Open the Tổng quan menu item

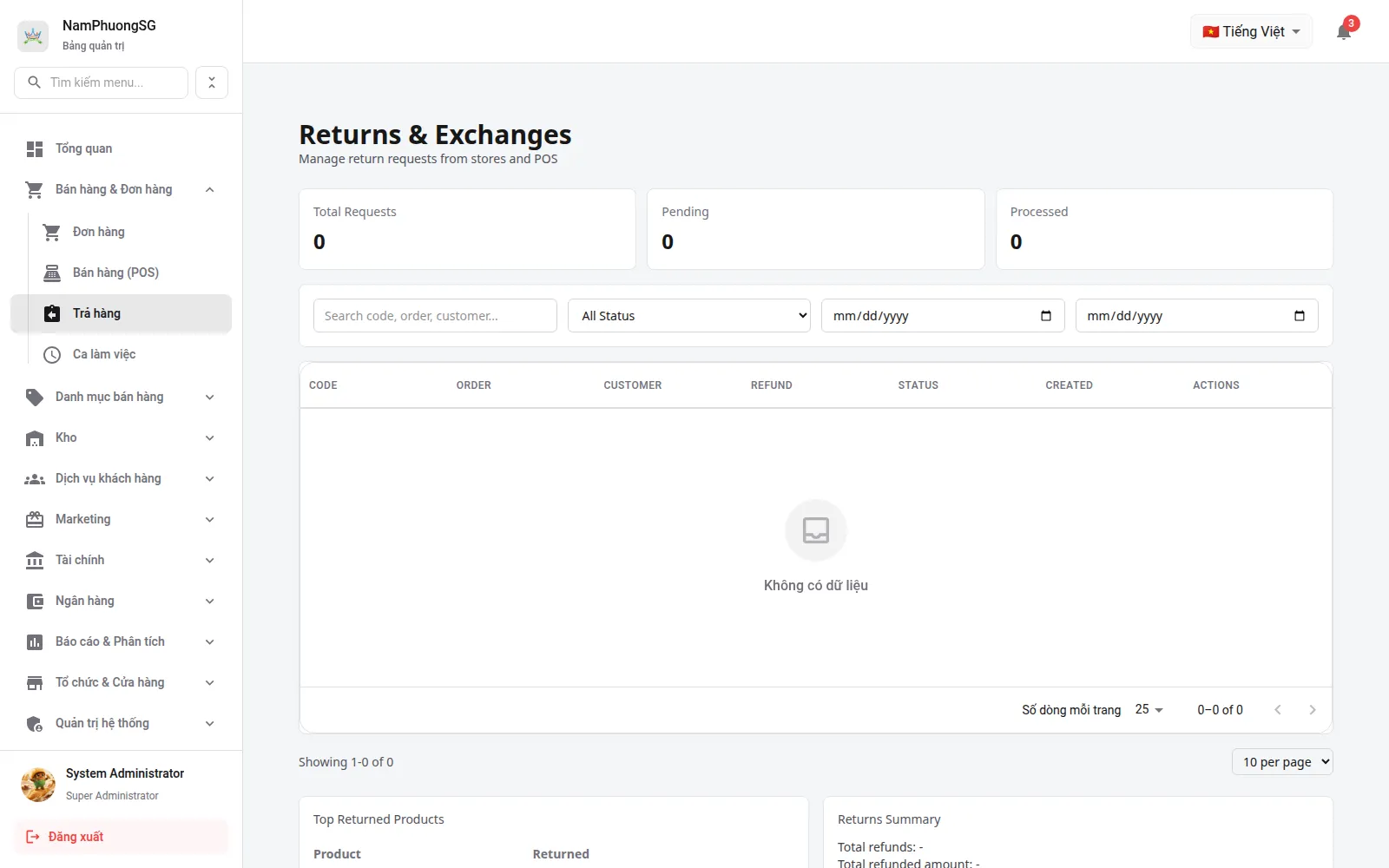click(x=122, y=149)
